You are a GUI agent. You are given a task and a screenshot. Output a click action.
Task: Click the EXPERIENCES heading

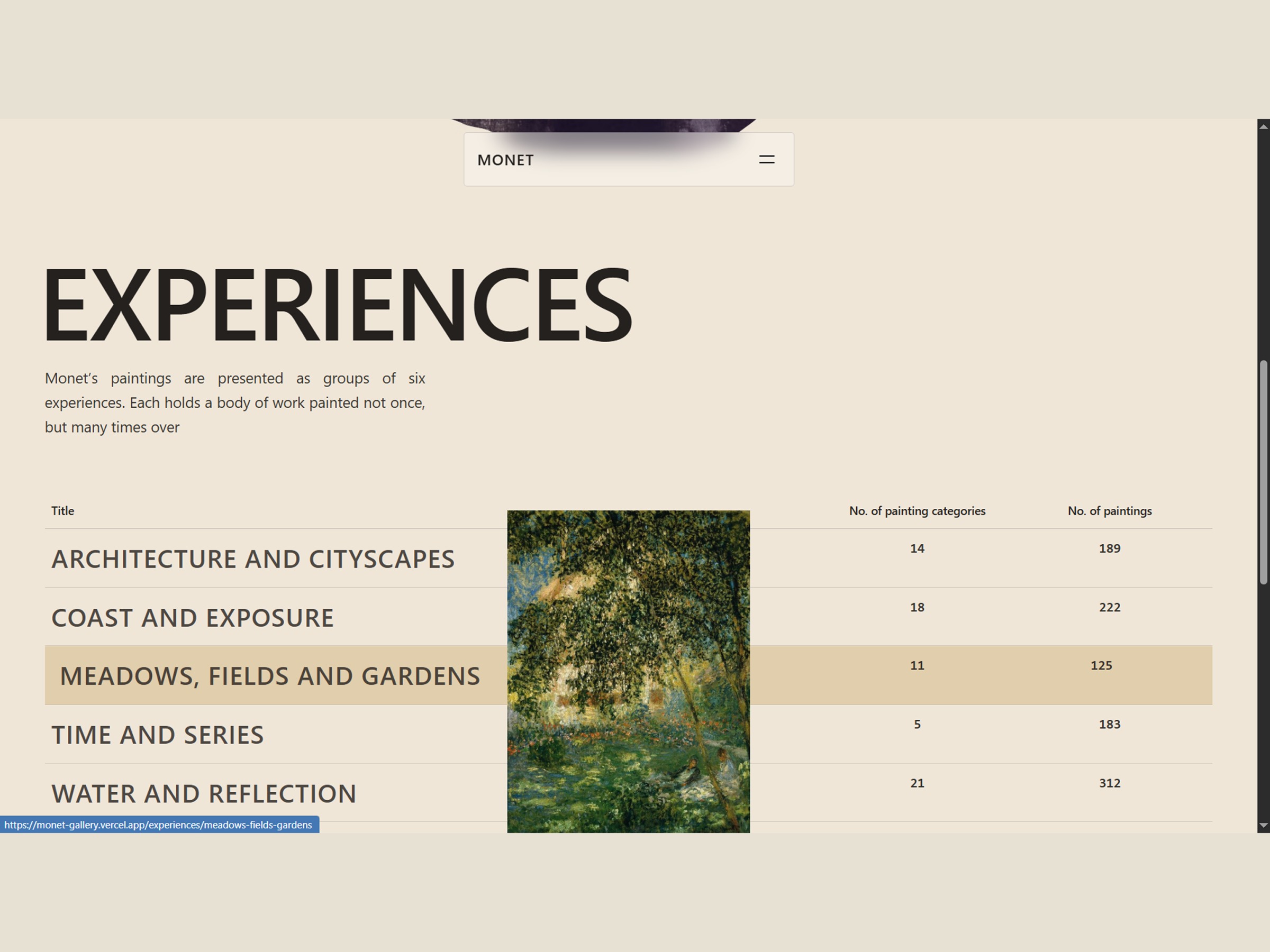click(x=338, y=304)
